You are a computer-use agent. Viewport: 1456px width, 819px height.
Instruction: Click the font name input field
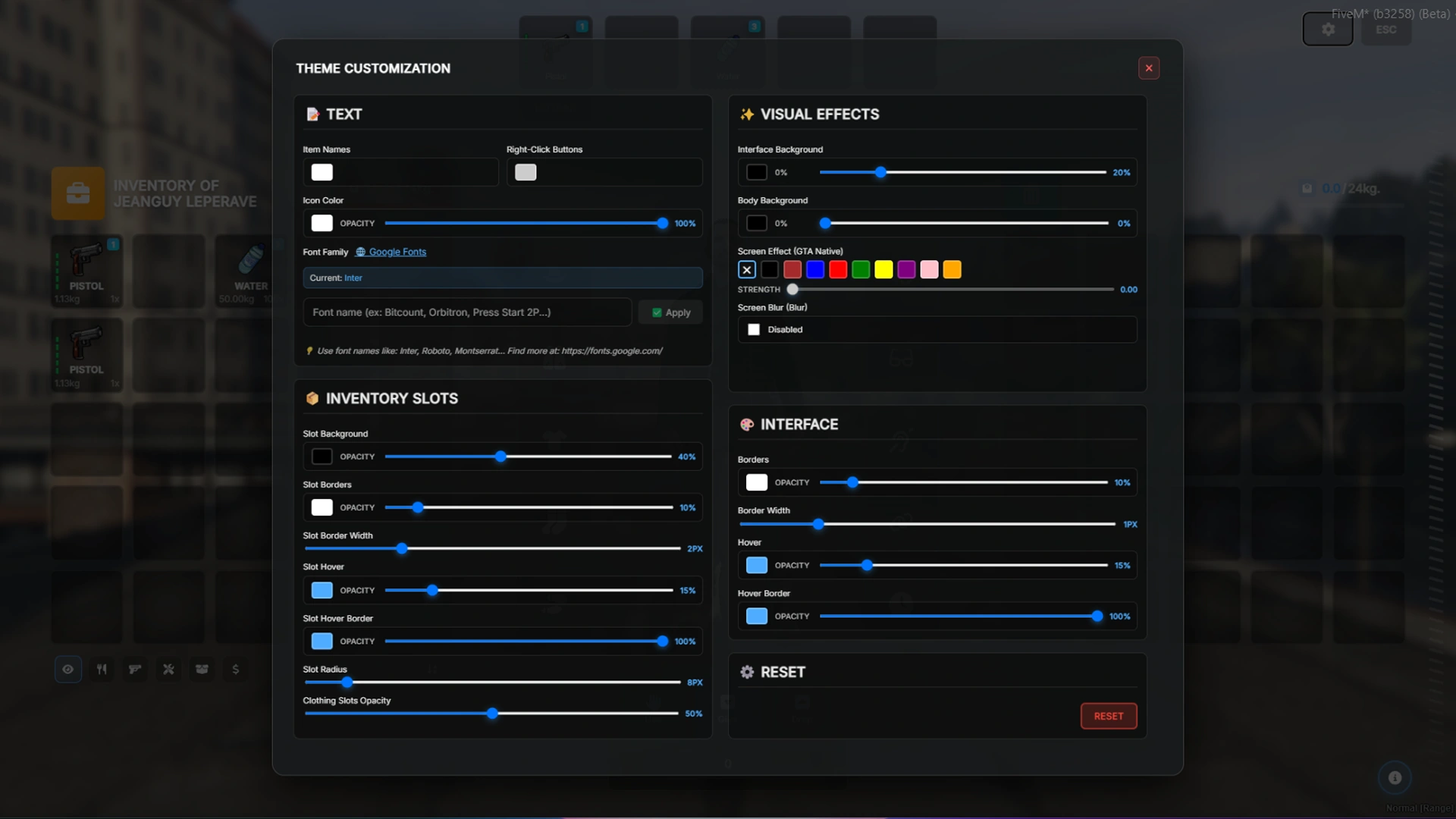[x=466, y=312]
